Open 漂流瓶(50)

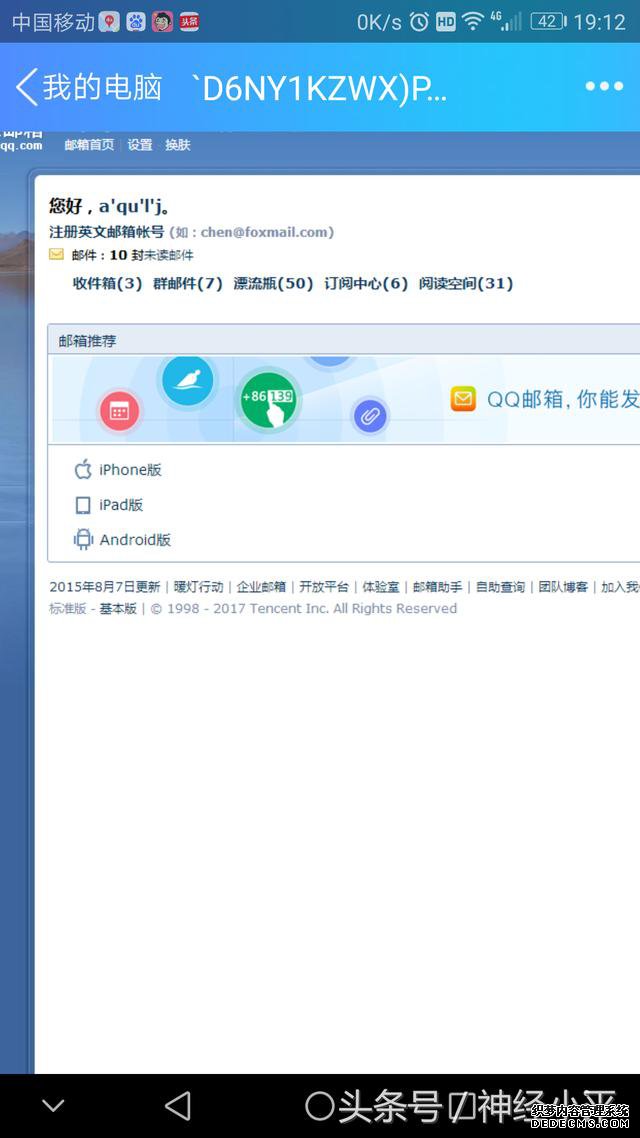(273, 283)
